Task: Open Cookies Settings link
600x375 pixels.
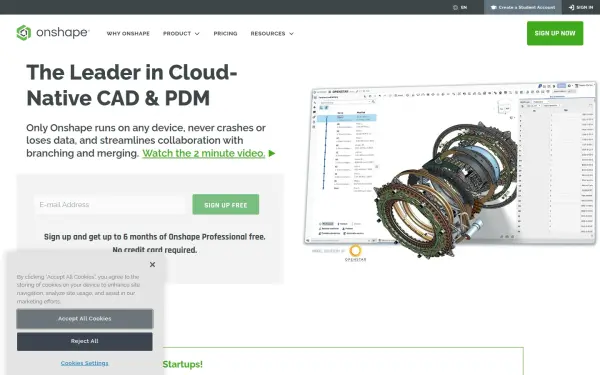Action: click(x=85, y=363)
